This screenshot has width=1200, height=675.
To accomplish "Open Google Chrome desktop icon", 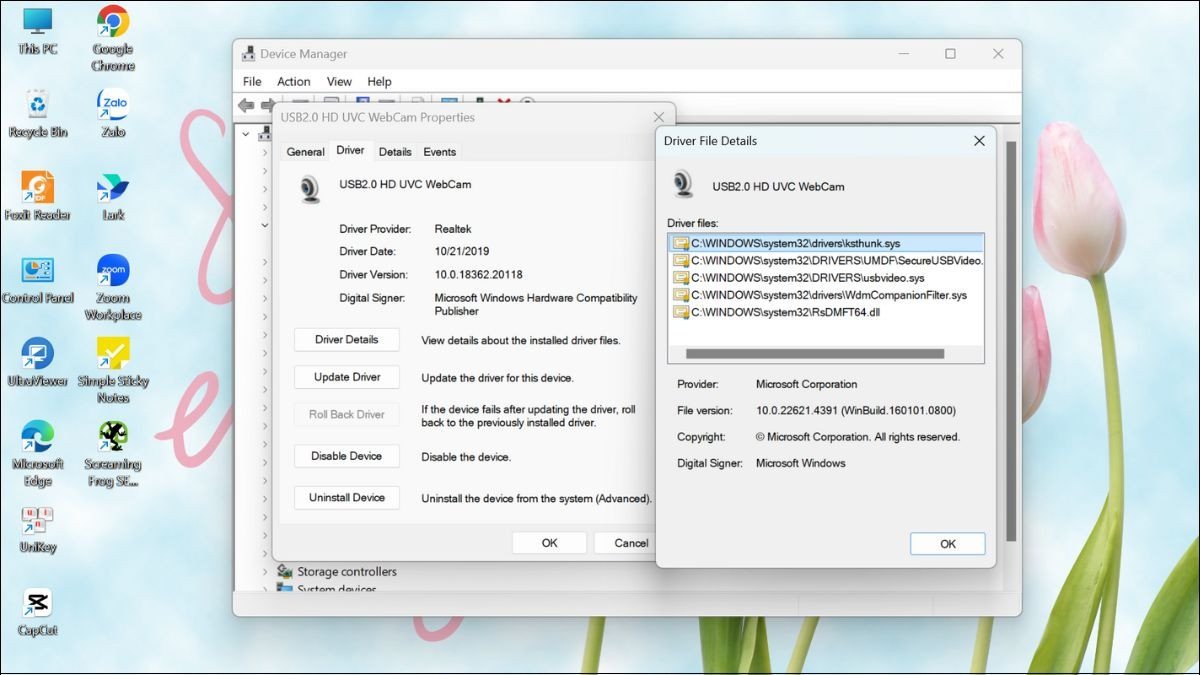I will click(112, 22).
